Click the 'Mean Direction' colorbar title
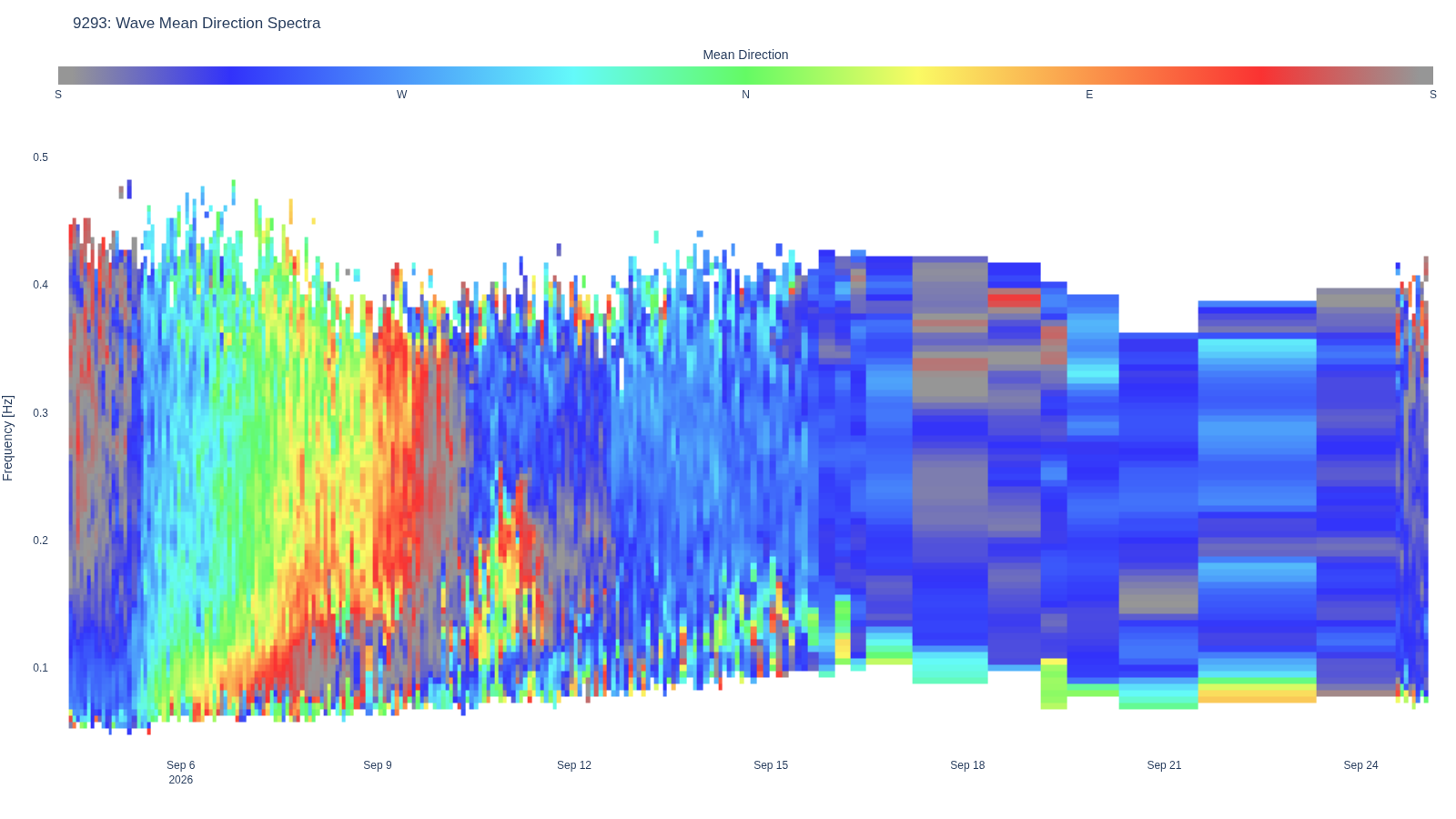Screen dimensions: 1456x819 pyautogui.click(x=745, y=55)
